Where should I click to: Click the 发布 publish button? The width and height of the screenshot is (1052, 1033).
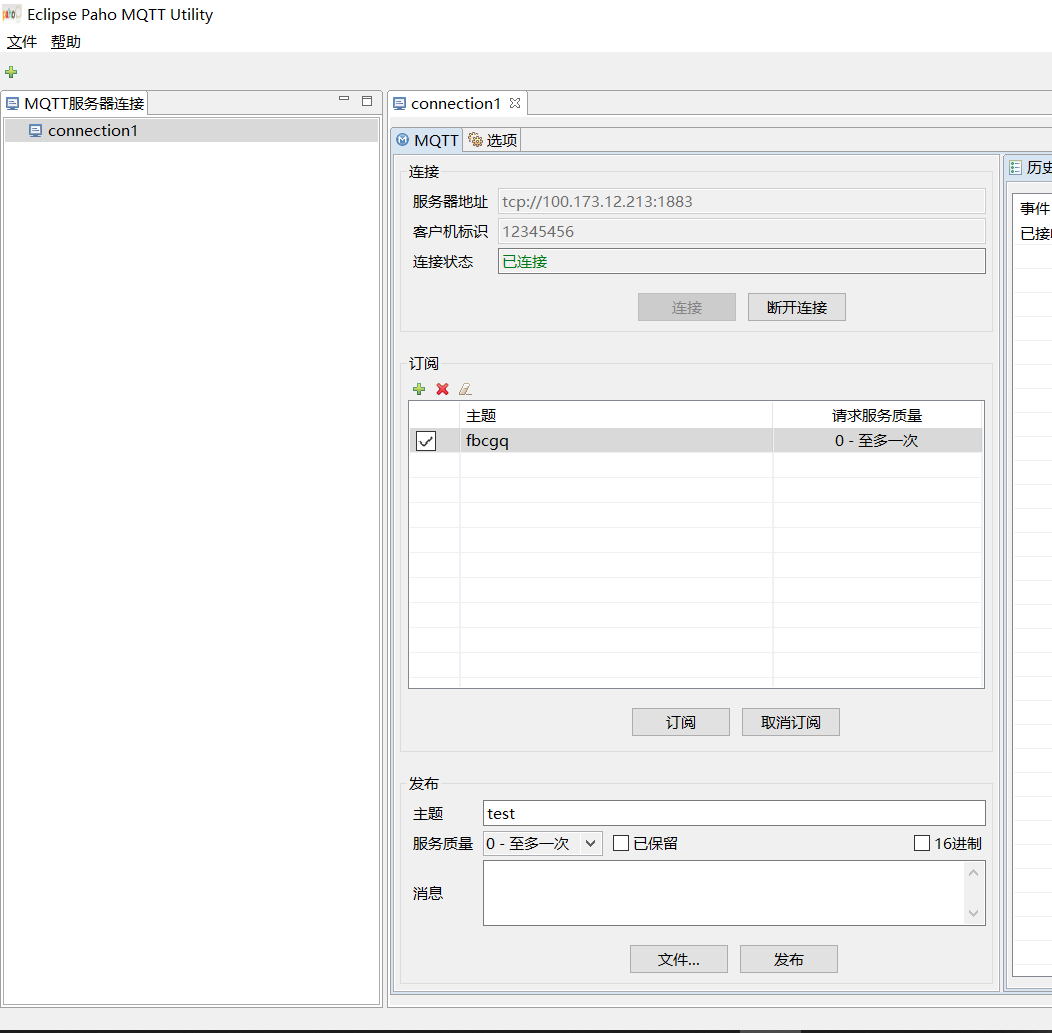coord(788,959)
